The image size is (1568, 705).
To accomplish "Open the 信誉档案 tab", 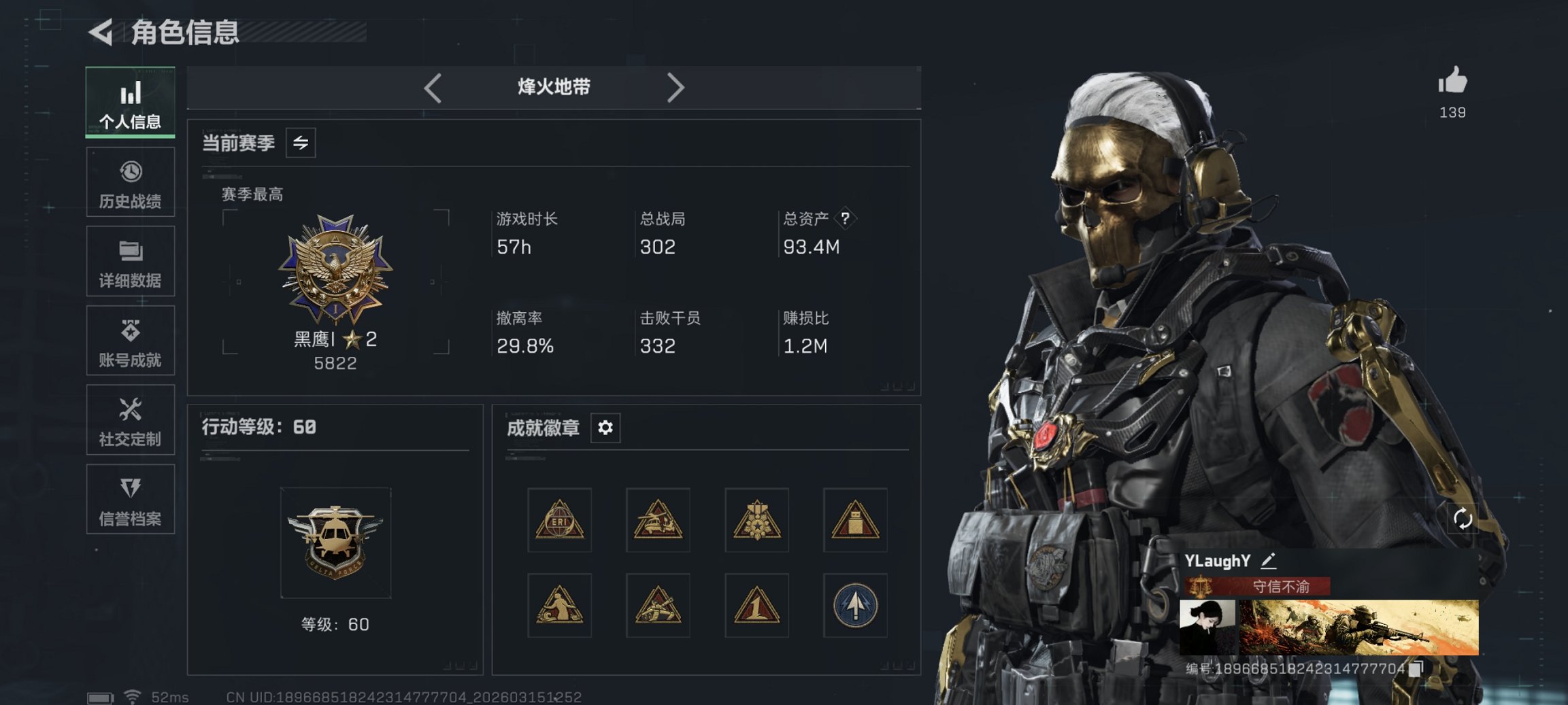I will [130, 500].
